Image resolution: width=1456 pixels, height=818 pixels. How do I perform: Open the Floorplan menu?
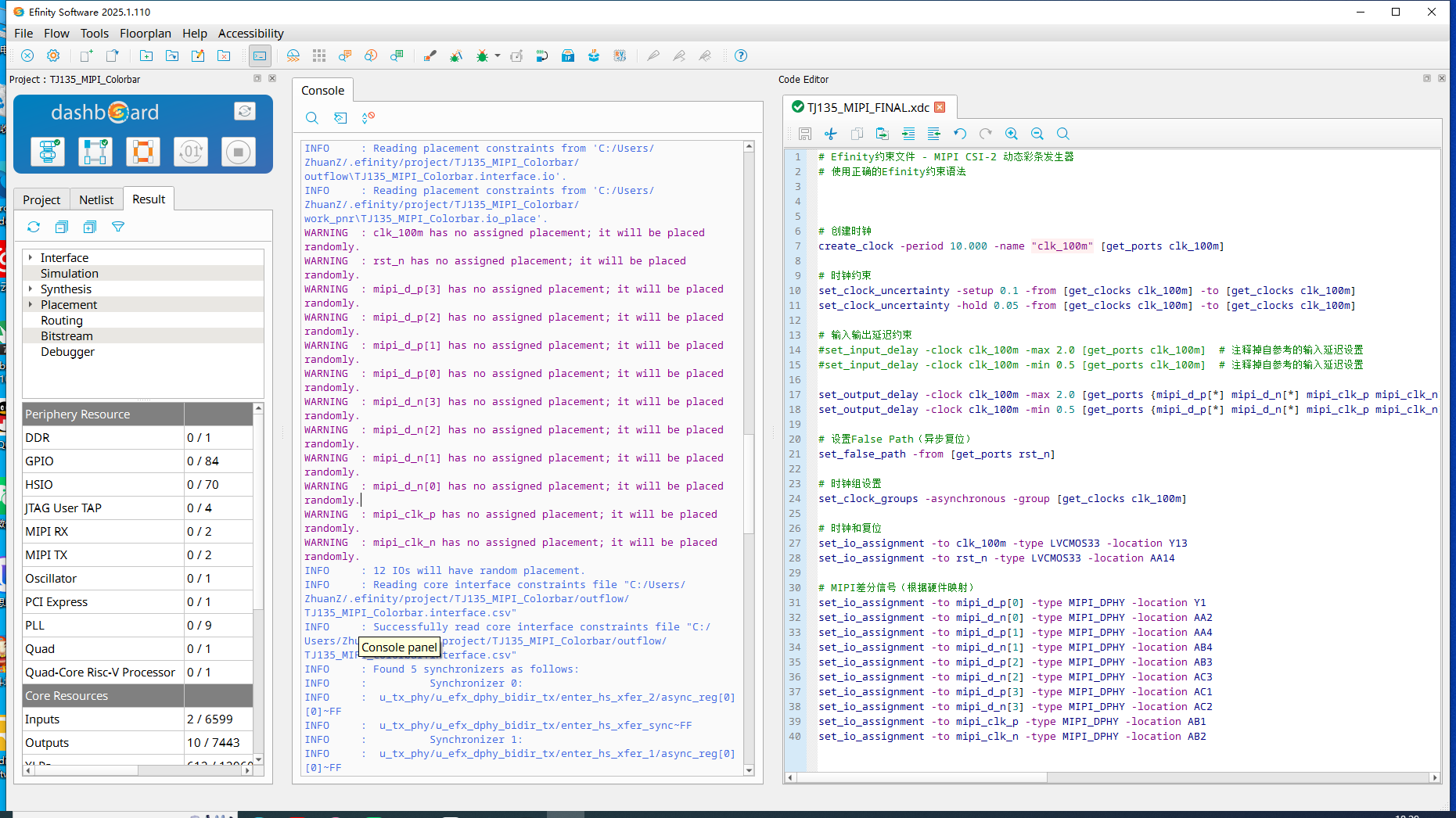pyautogui.click(x=146, y=33)
